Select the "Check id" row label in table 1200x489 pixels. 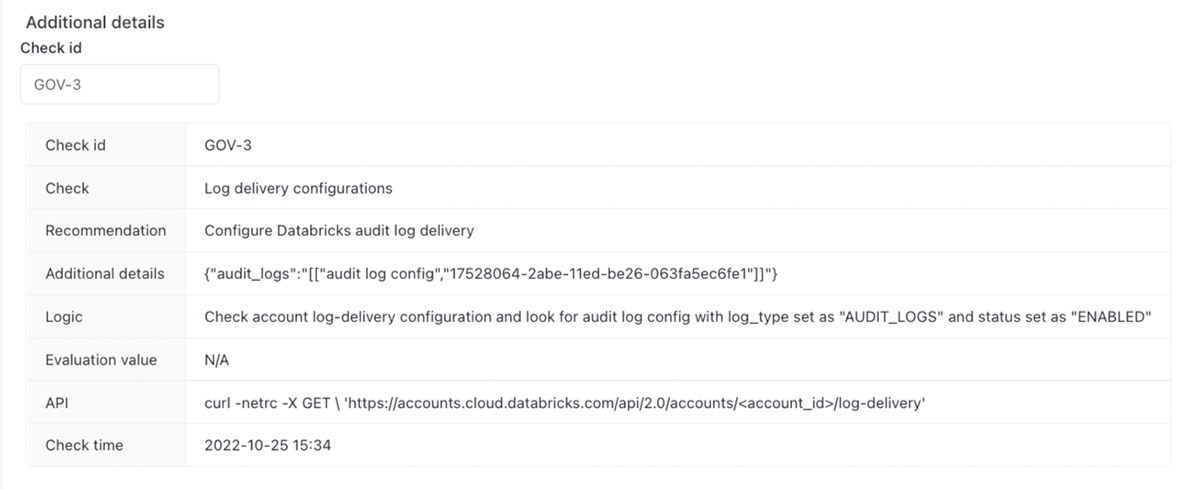click(x=75, y=145)
